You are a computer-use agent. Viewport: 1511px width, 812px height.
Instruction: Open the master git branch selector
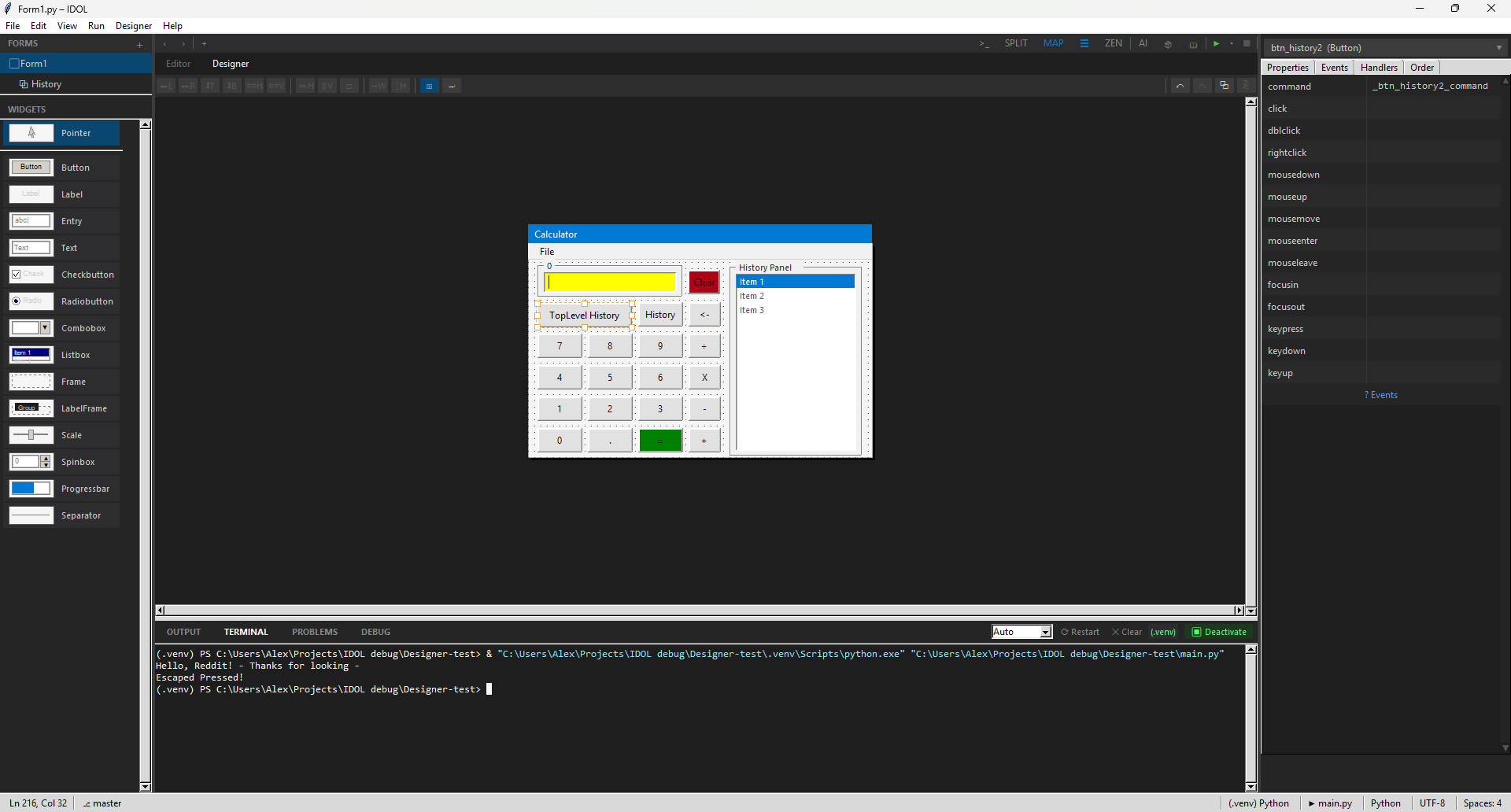(x=102, y=803)
